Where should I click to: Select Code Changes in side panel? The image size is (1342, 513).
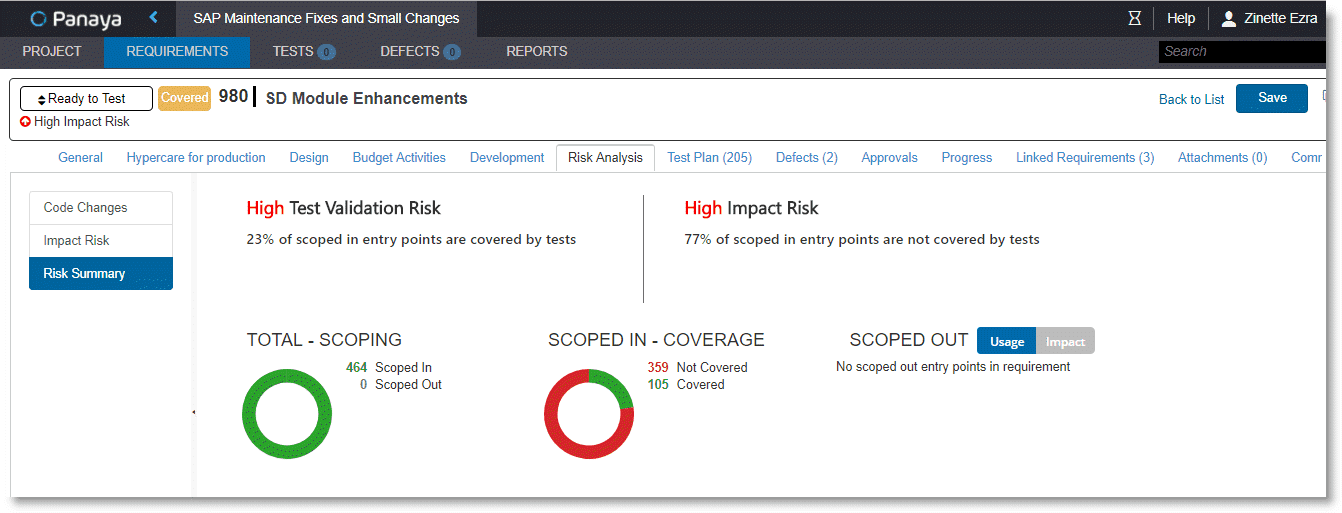click(x=101, y=208)
